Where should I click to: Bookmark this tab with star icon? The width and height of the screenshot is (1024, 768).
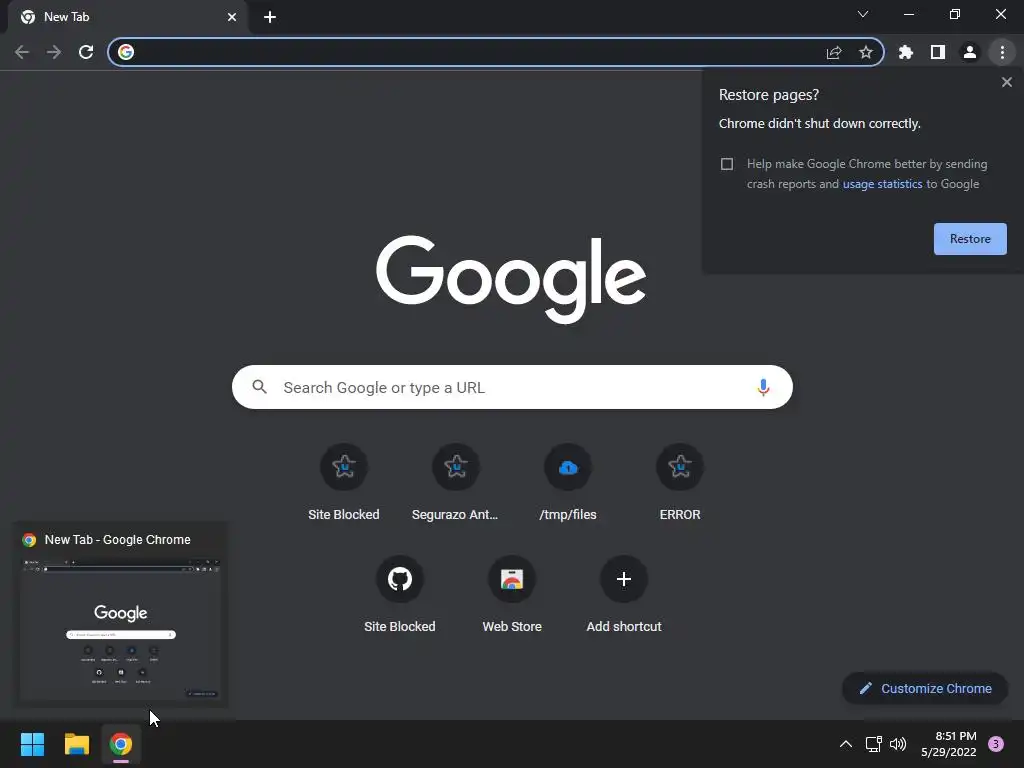[866, 52]
